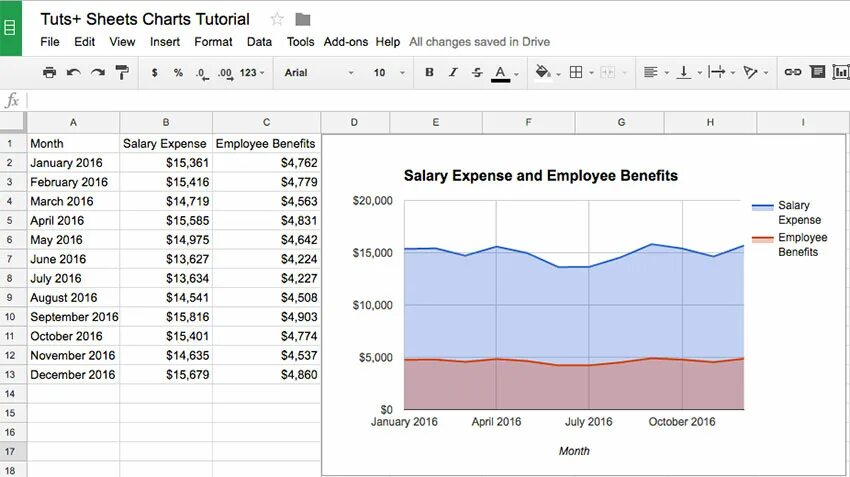Click the Print icon in toolbar

pos(49,72)
